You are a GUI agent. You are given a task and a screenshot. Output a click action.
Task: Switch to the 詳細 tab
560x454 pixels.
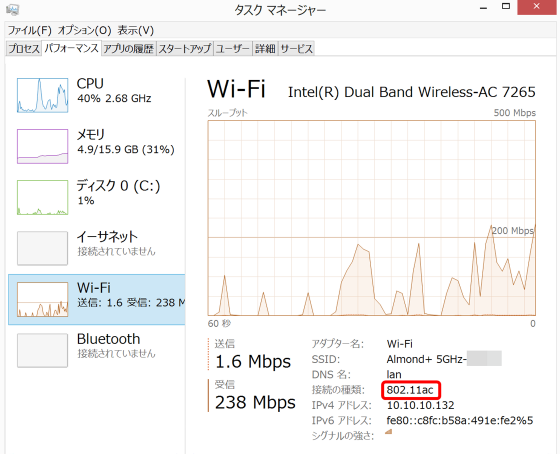click(x=265, y=49)
